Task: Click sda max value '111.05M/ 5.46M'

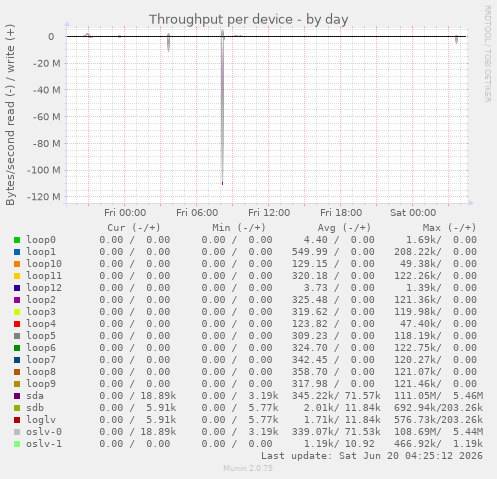Action: (x=438, y=396)
